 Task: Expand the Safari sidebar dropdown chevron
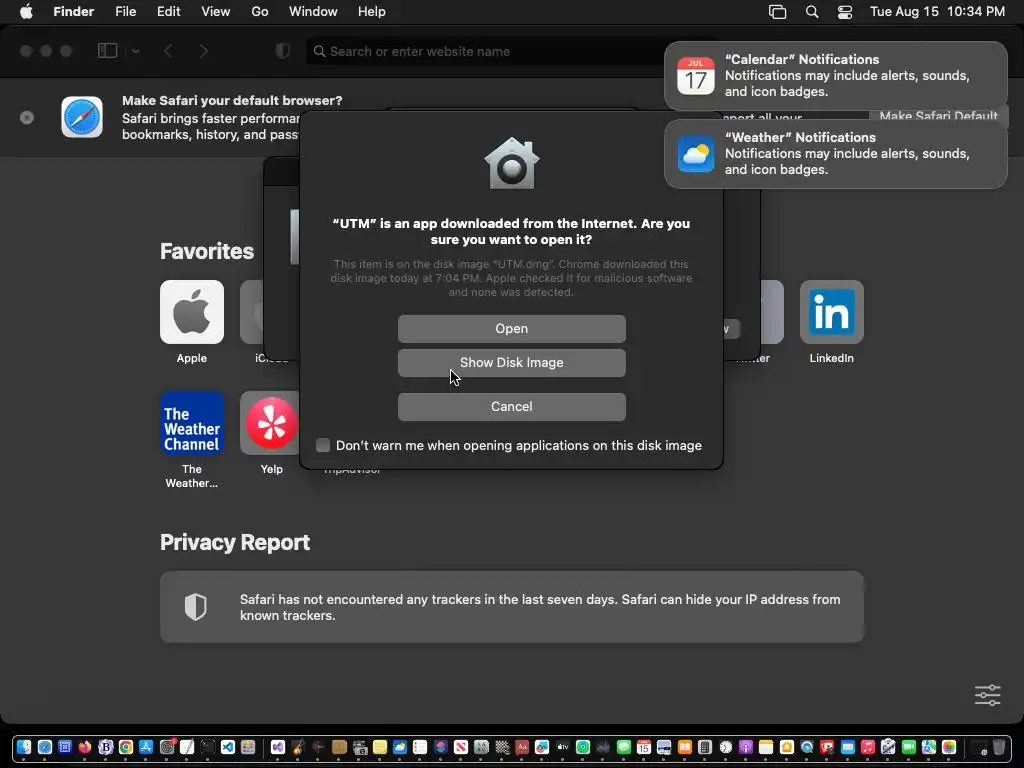click(x=136, y=51)
